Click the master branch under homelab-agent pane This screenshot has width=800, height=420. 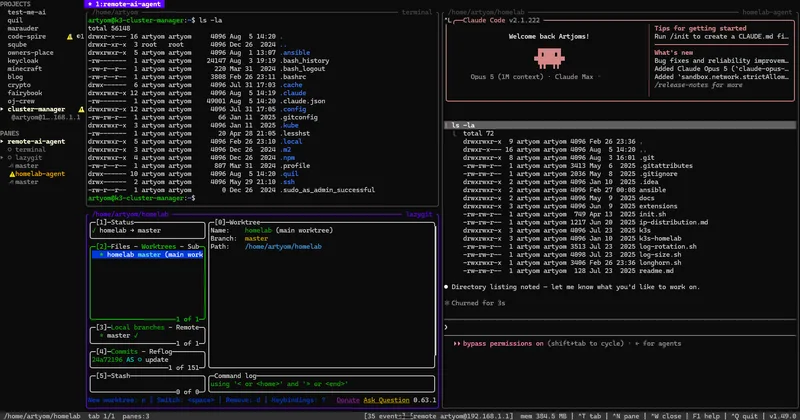(x=27, y=182)
